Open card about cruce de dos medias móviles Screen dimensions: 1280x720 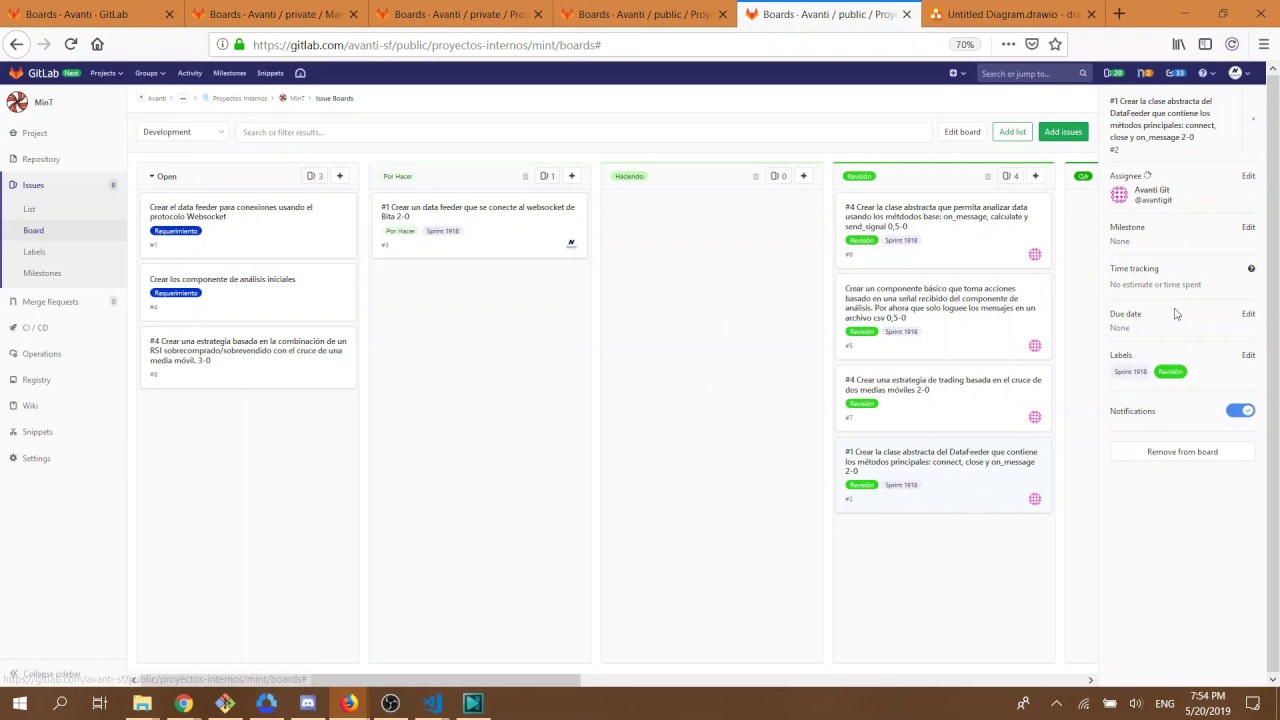[943, 385]
